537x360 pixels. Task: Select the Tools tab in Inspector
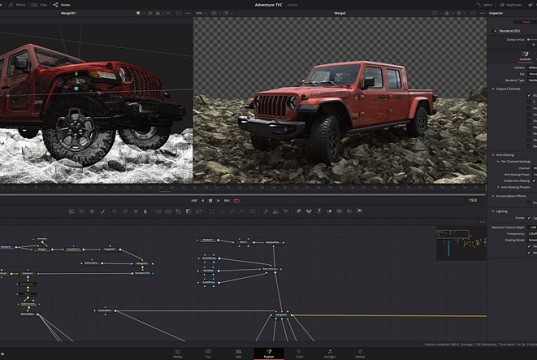coord(526,22)
